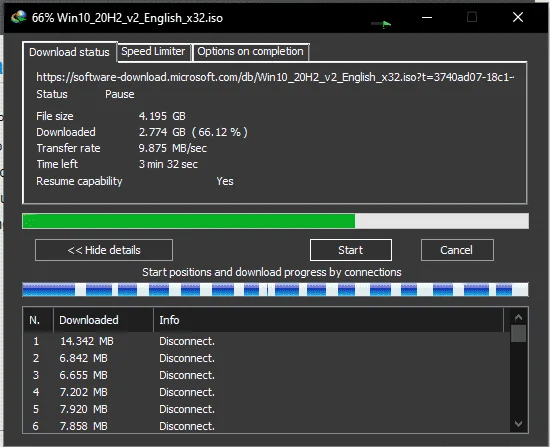Click the connections progress segment bar
The width and height of the screenshot is (550, 447).
pos(275,289)
